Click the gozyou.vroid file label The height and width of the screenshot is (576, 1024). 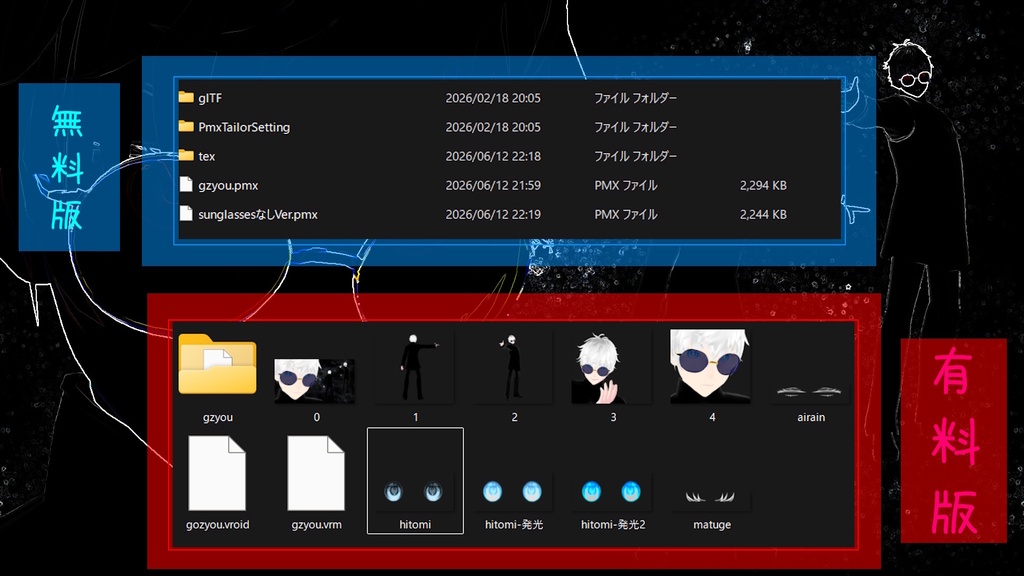pos(217,524)
